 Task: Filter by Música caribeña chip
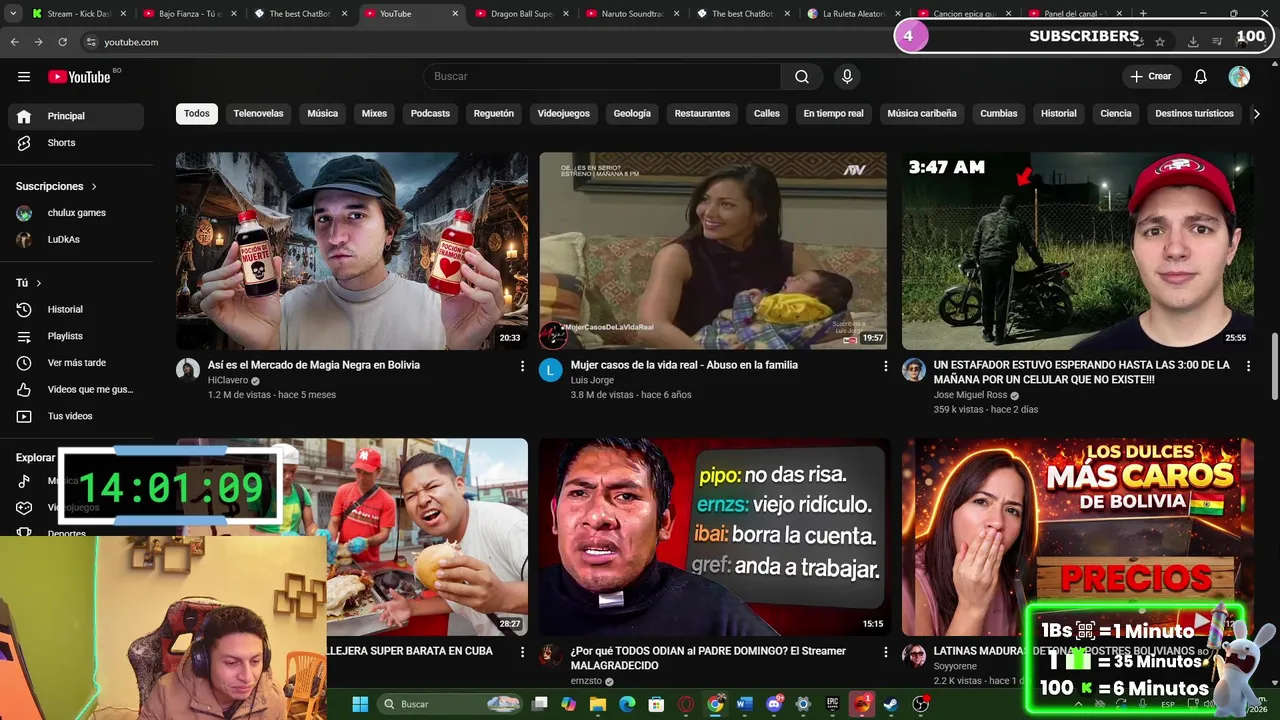[922, 114]
